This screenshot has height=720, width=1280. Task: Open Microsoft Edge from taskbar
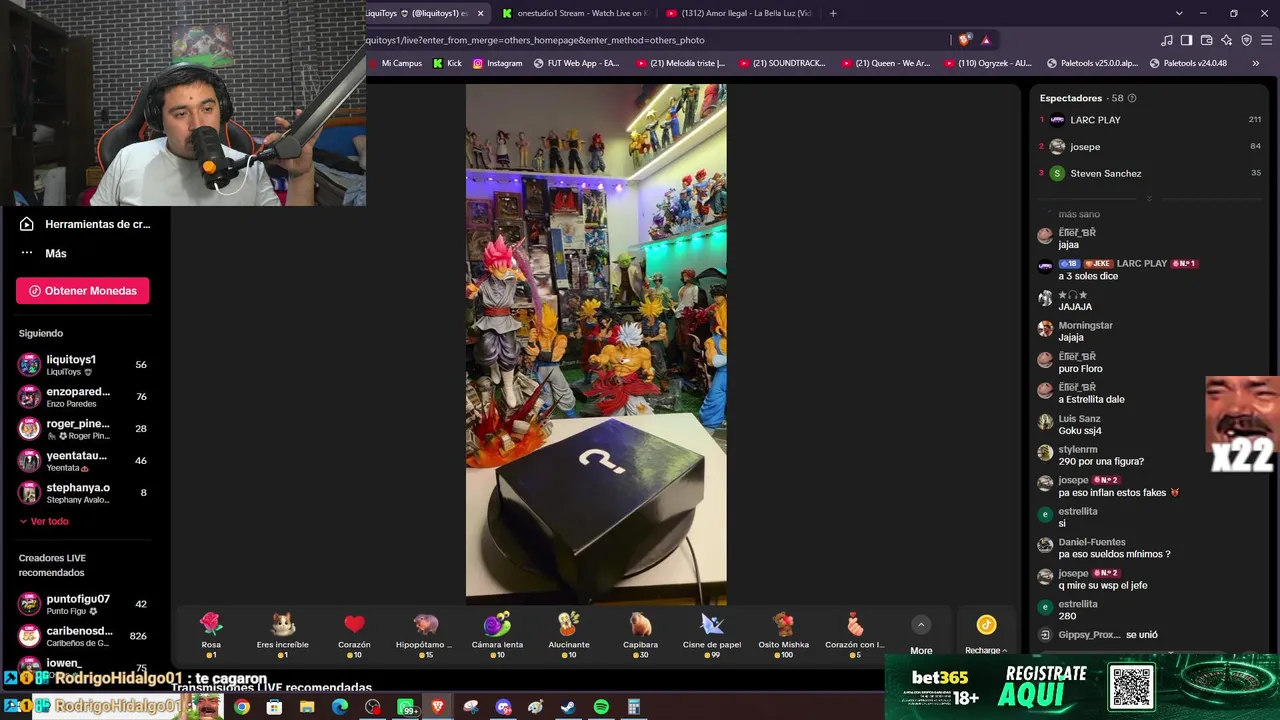tap(340, 707)
